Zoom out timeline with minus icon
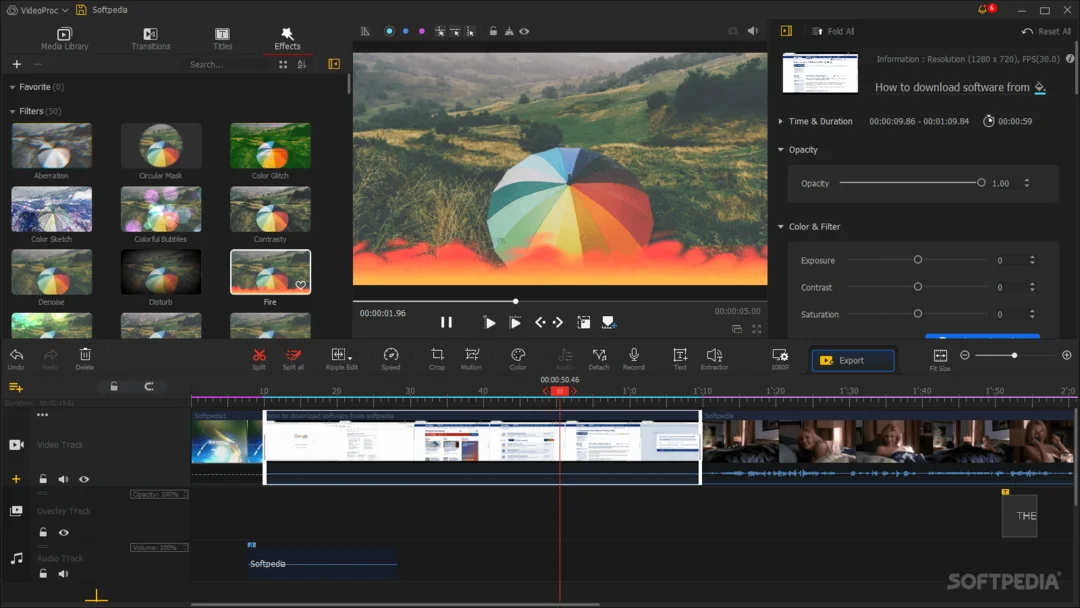The image size is (1080, 608). click(965, 355)
